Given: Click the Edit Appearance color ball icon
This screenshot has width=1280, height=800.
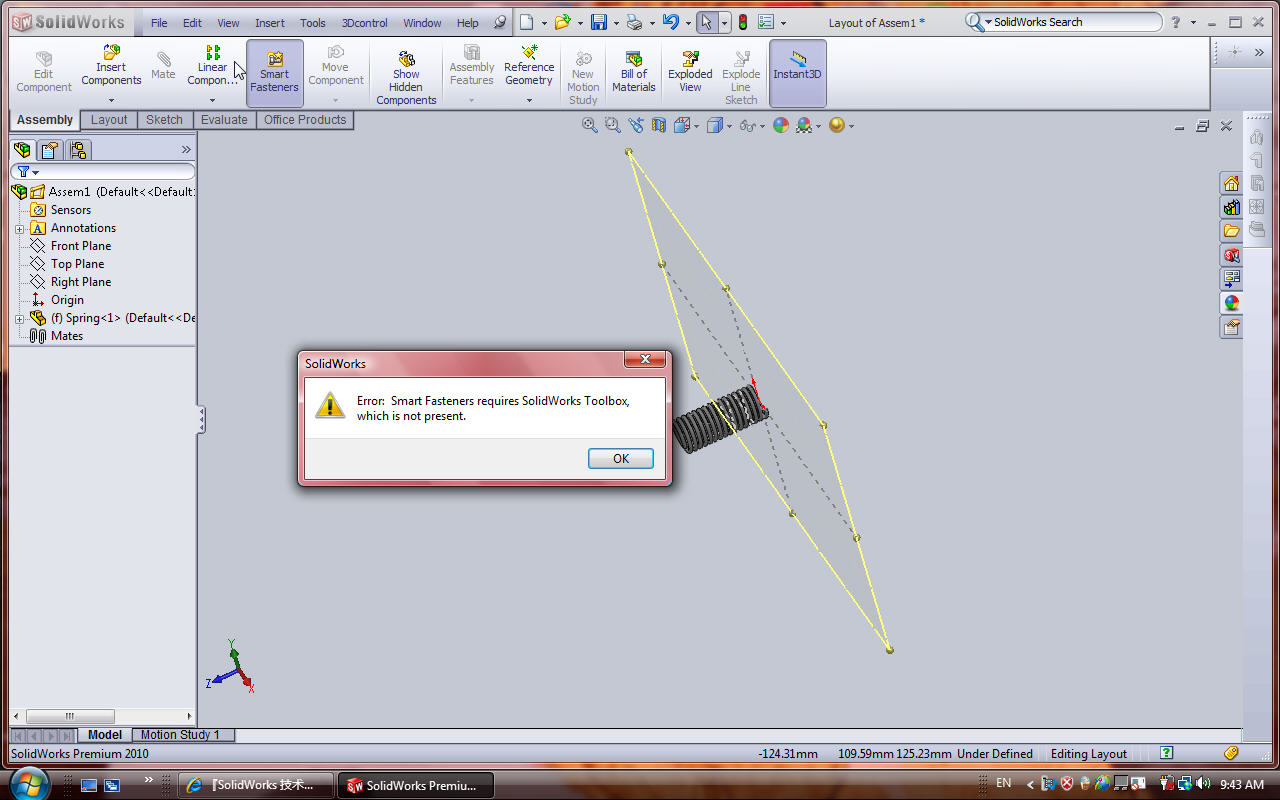Looking at the screenshot, I should [x=780, y=125].
